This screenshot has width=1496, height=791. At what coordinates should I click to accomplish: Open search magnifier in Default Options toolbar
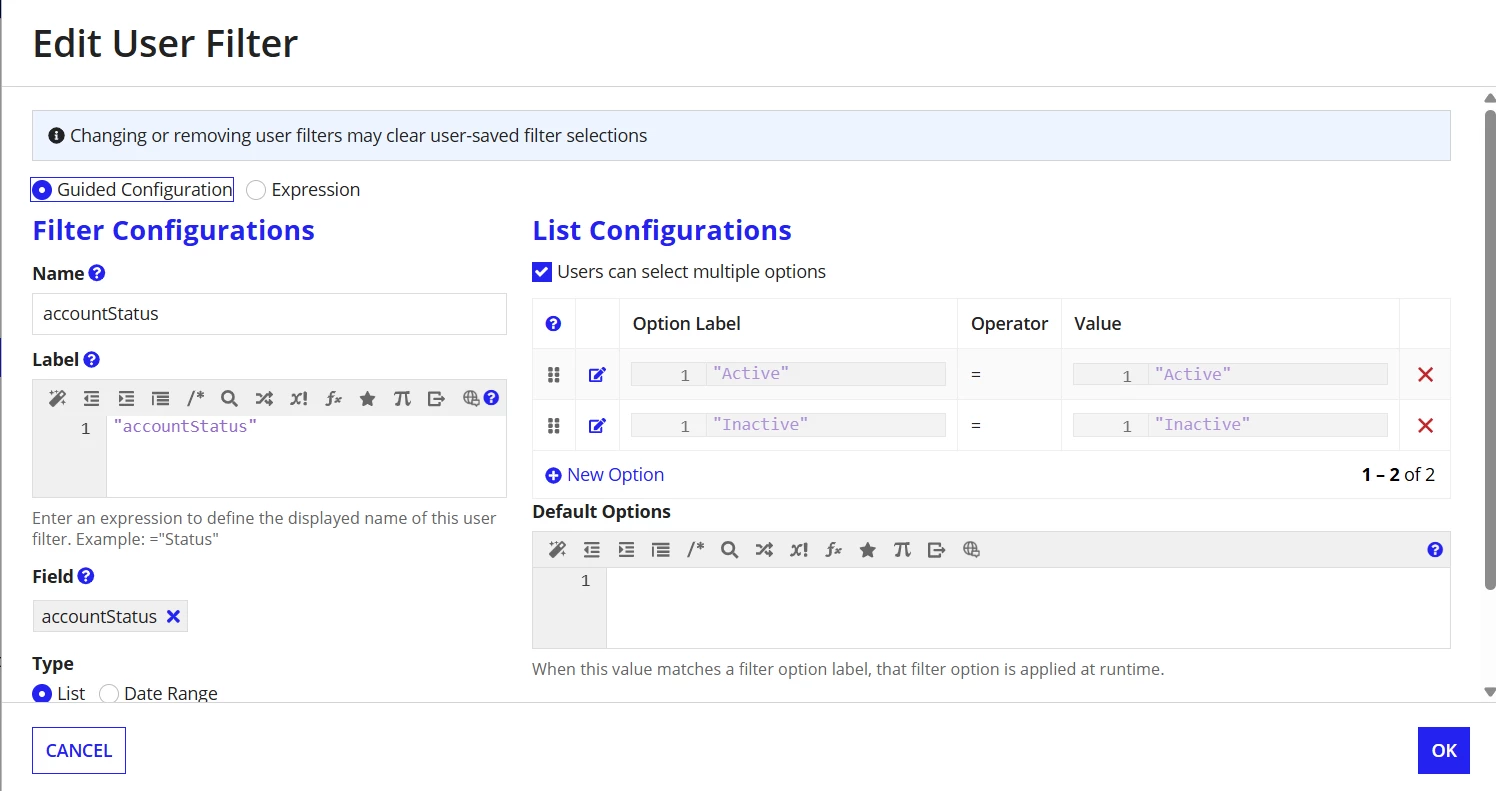(x=729, y=549)
